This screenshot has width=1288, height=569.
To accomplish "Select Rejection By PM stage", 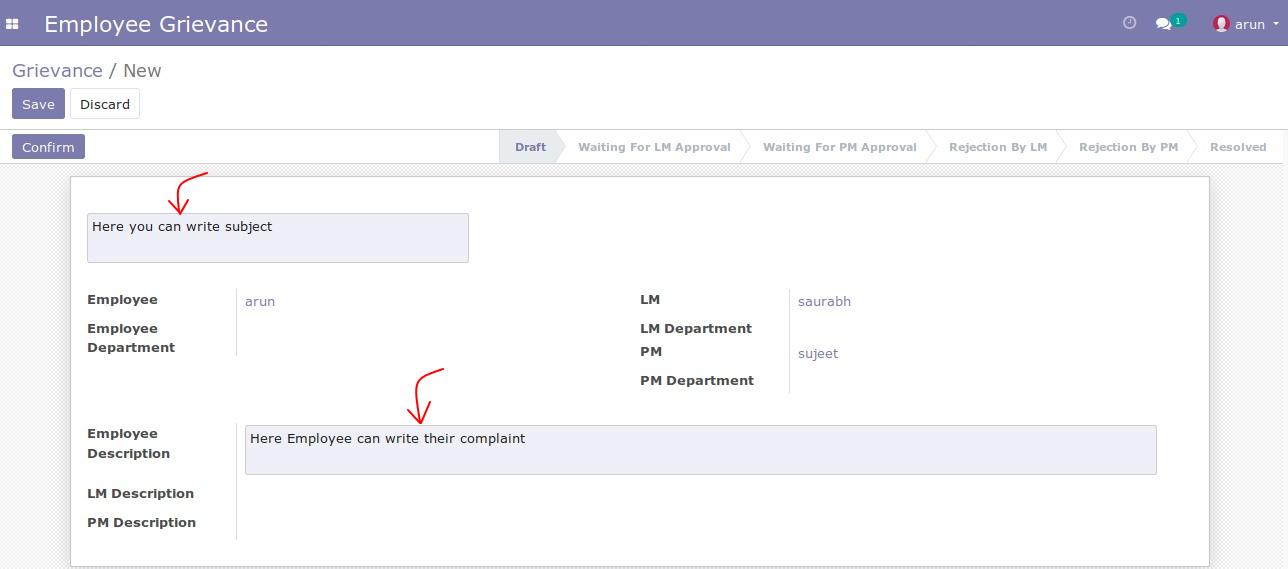I will [1128, 147].
